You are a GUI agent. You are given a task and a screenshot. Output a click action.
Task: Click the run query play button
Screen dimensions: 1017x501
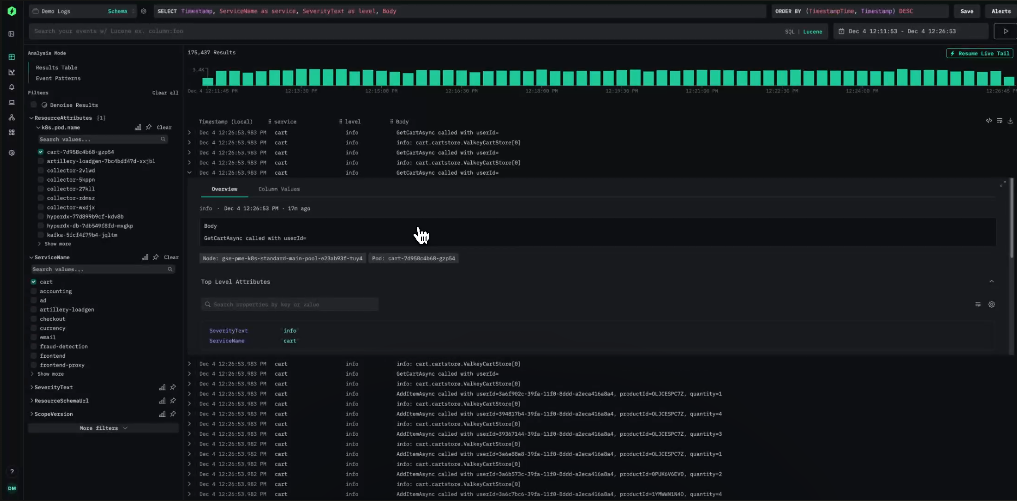(x=1005, y=31)
